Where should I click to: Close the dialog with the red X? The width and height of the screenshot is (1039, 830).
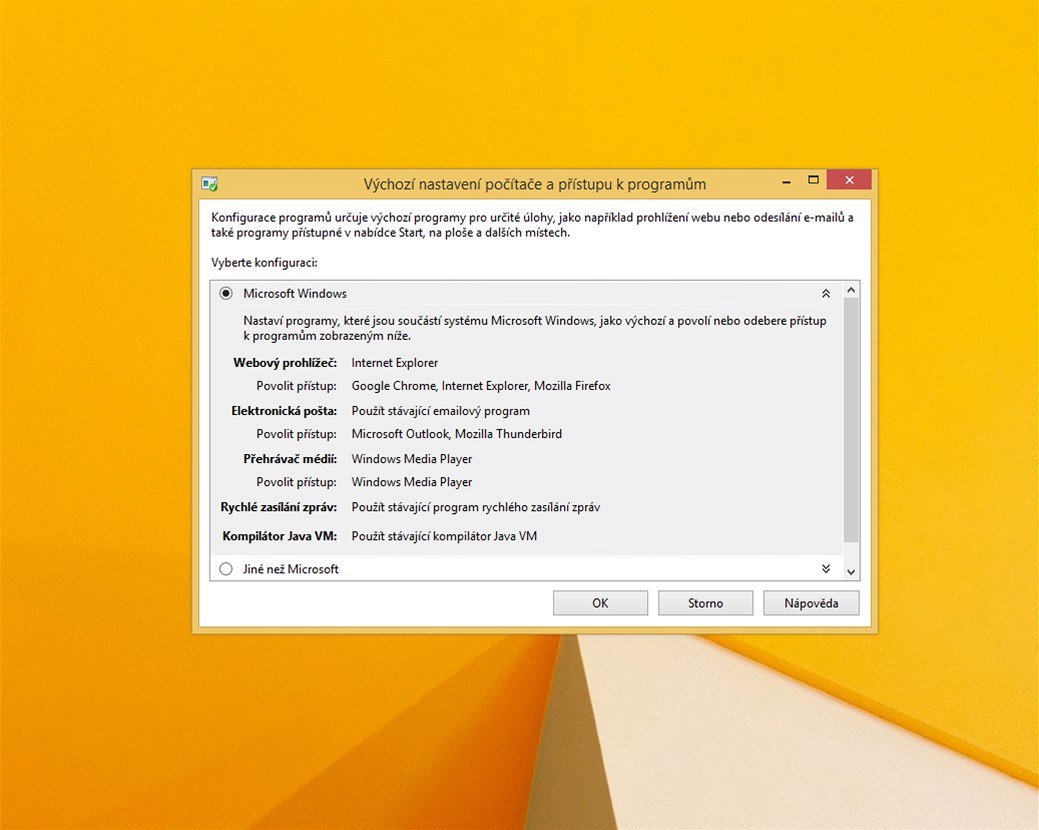(849, 180)
